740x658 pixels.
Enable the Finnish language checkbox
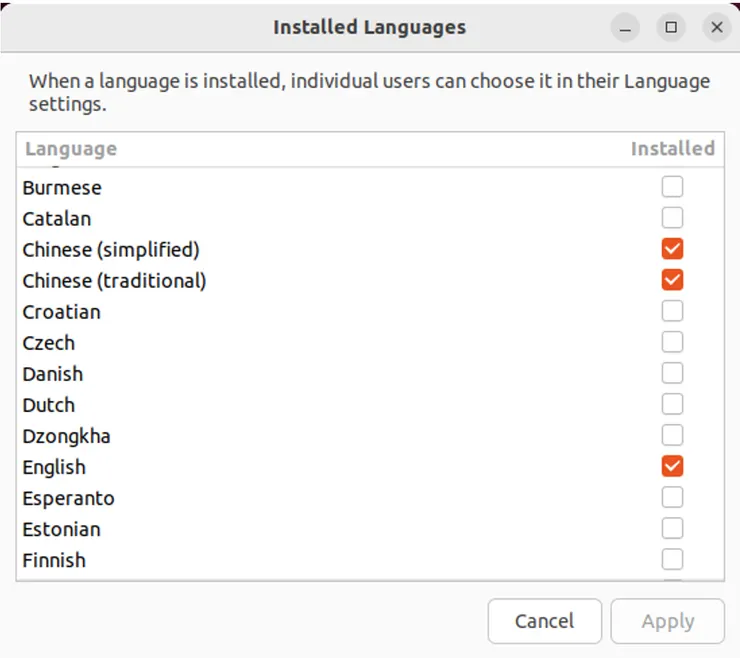click(672, 559)
